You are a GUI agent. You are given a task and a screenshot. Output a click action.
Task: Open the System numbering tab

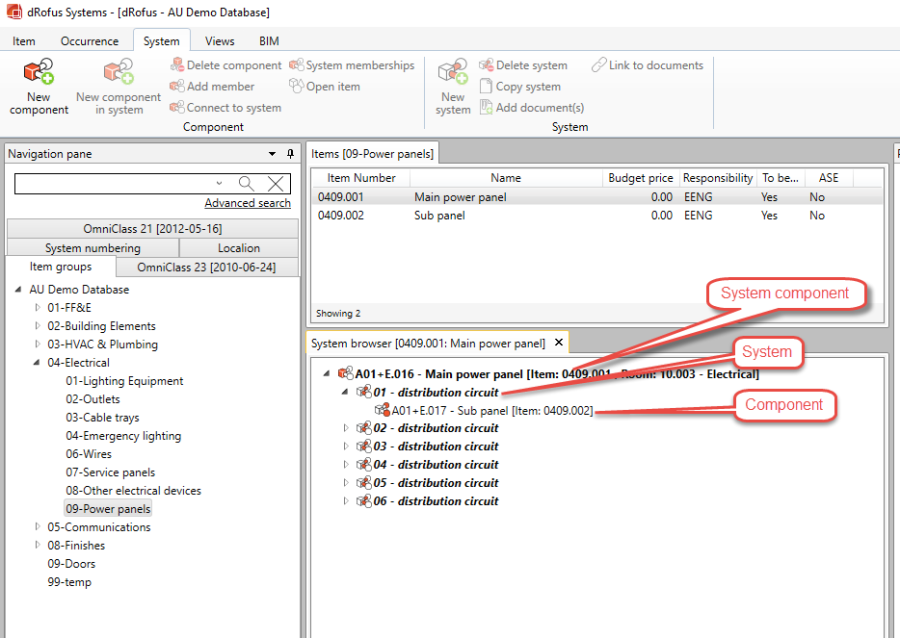coord(92,248)
